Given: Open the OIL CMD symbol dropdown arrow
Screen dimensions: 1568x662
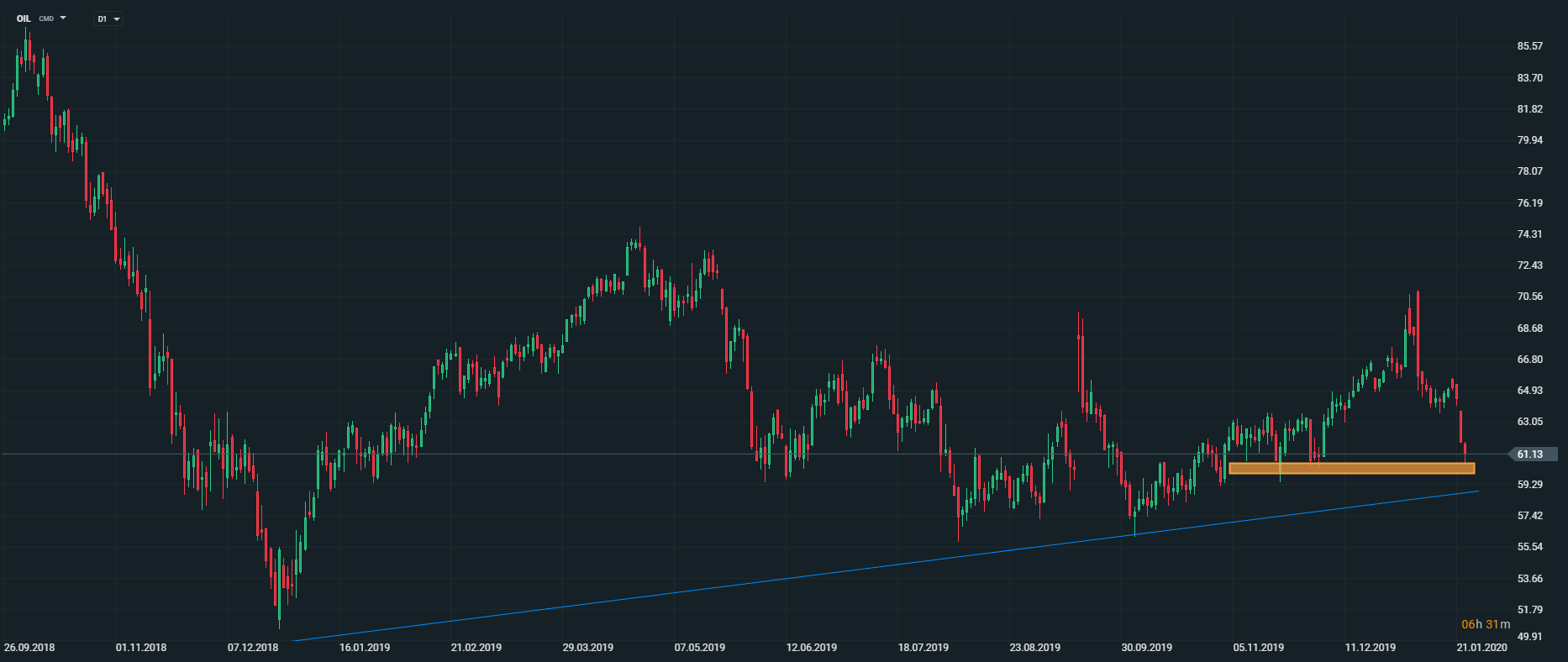Looking at the screenshot, I should tap(63, 18).
